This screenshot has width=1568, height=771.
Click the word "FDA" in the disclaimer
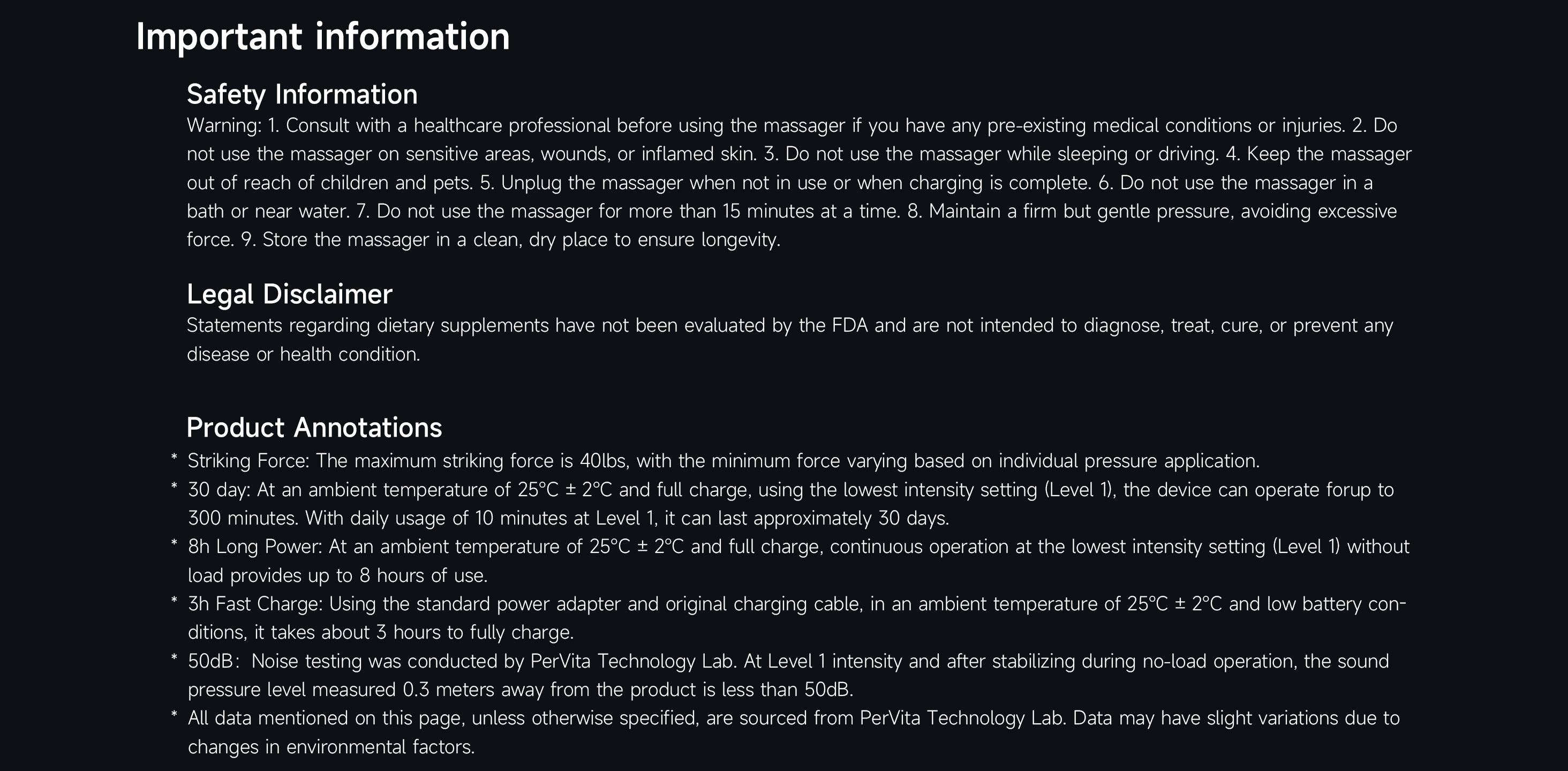[x=849, y=326]
